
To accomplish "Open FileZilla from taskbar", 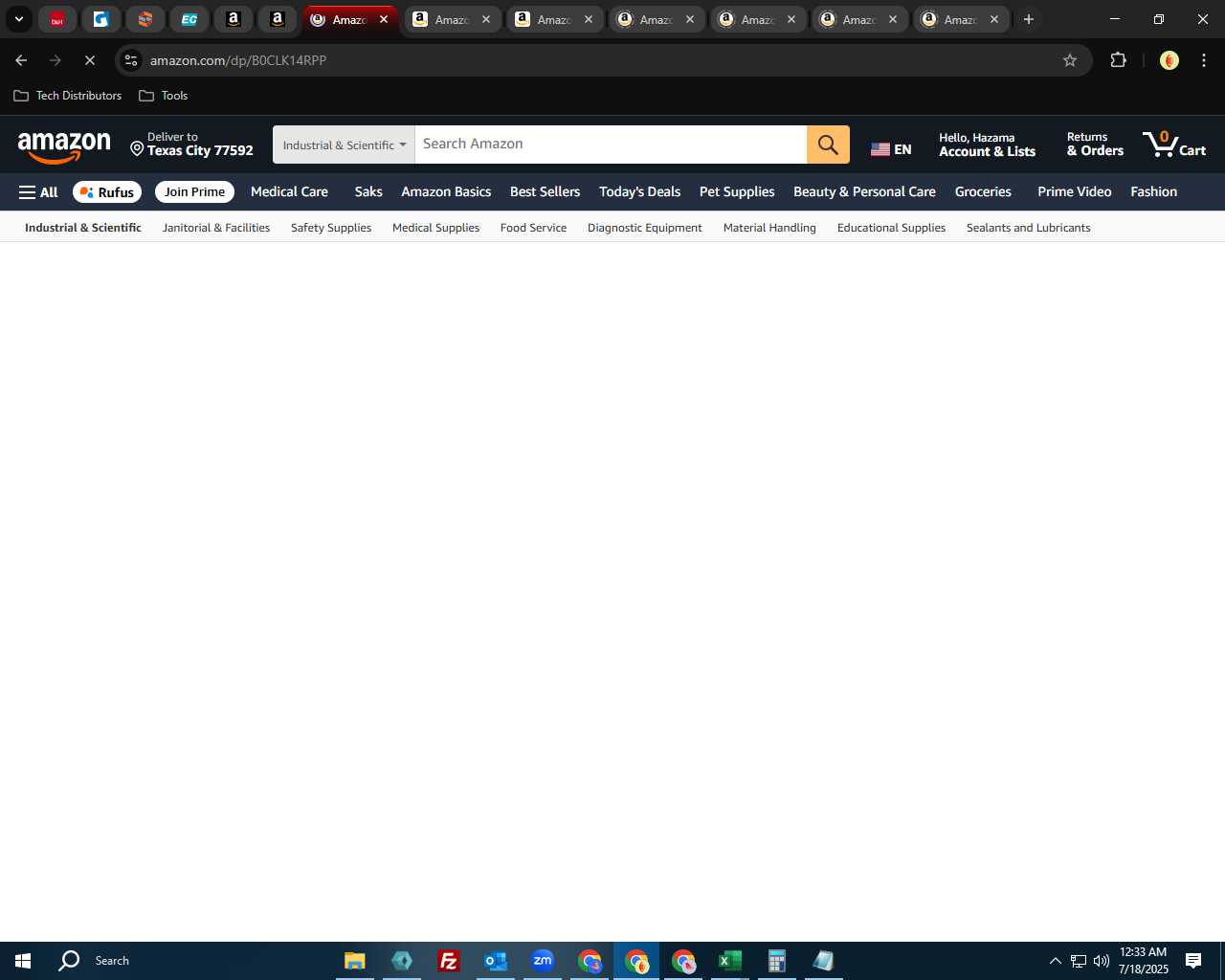I will tap(448, 961).
